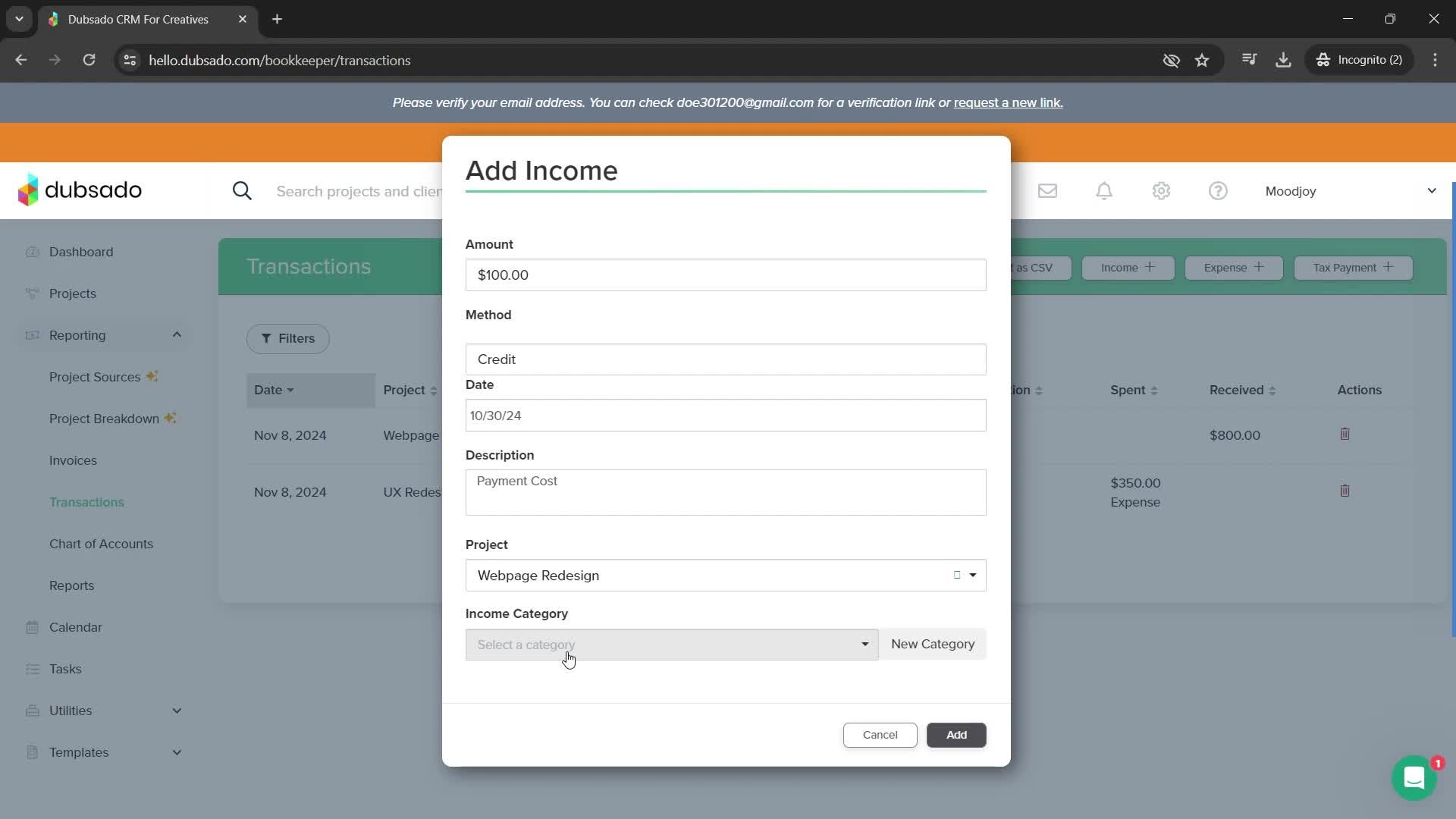Image resolution: width=1456 pixels, height=819 pixels.
Task: Select Transactions in sidebar
Action: pos(86,502)
